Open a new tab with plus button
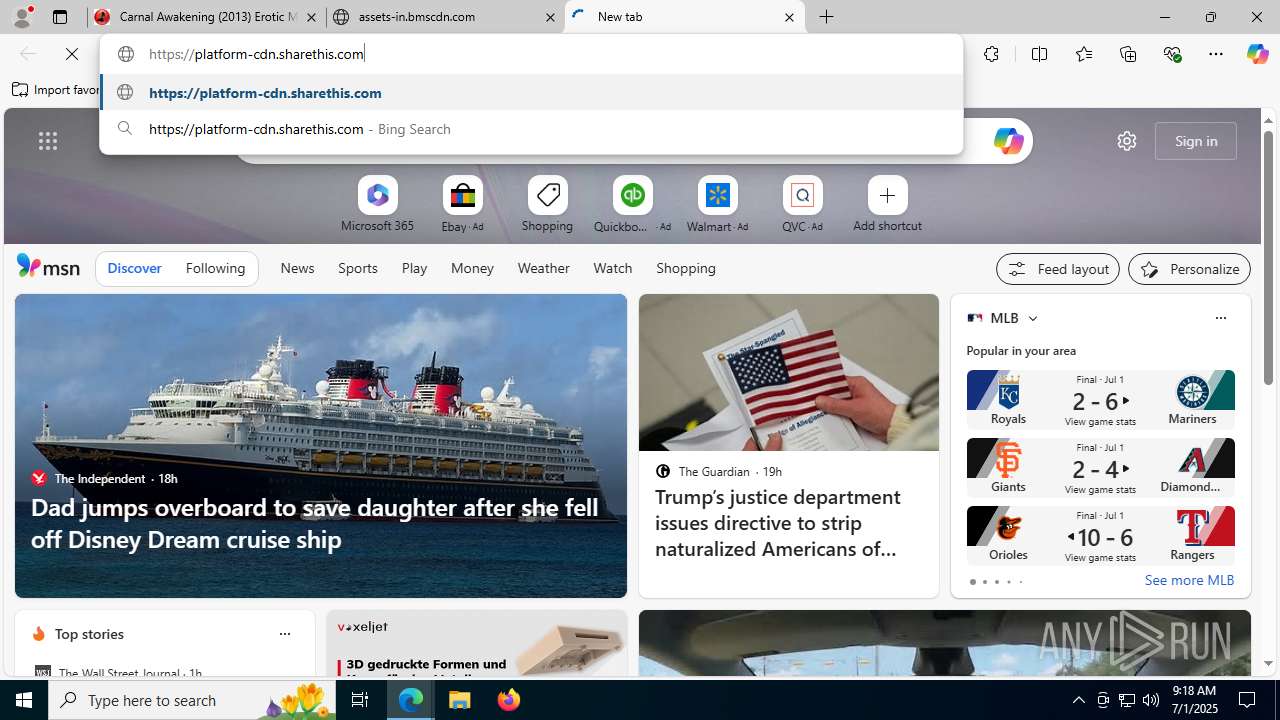This screenshot has width=1280, height=720. tap(827, 17)
